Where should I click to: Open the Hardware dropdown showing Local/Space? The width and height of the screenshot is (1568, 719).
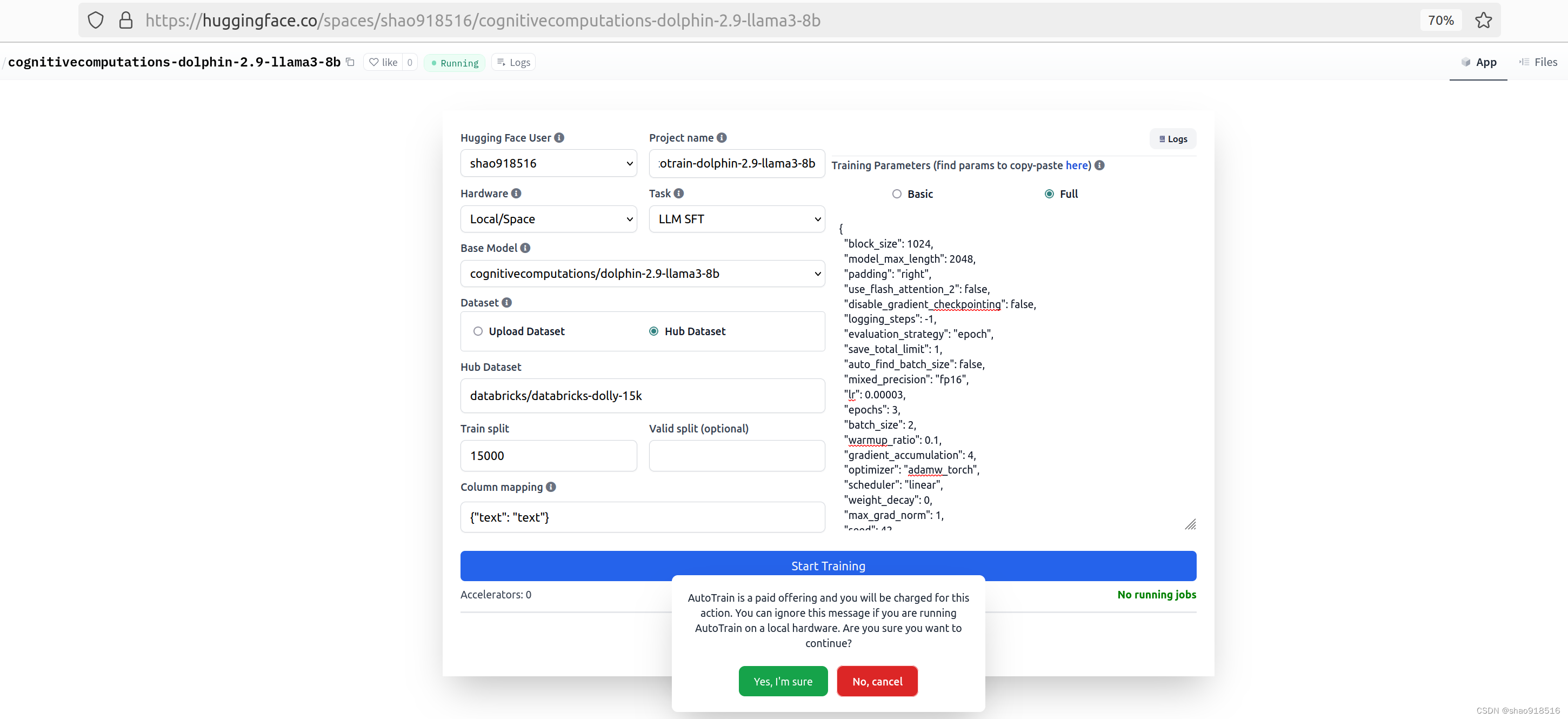point(548,219)
